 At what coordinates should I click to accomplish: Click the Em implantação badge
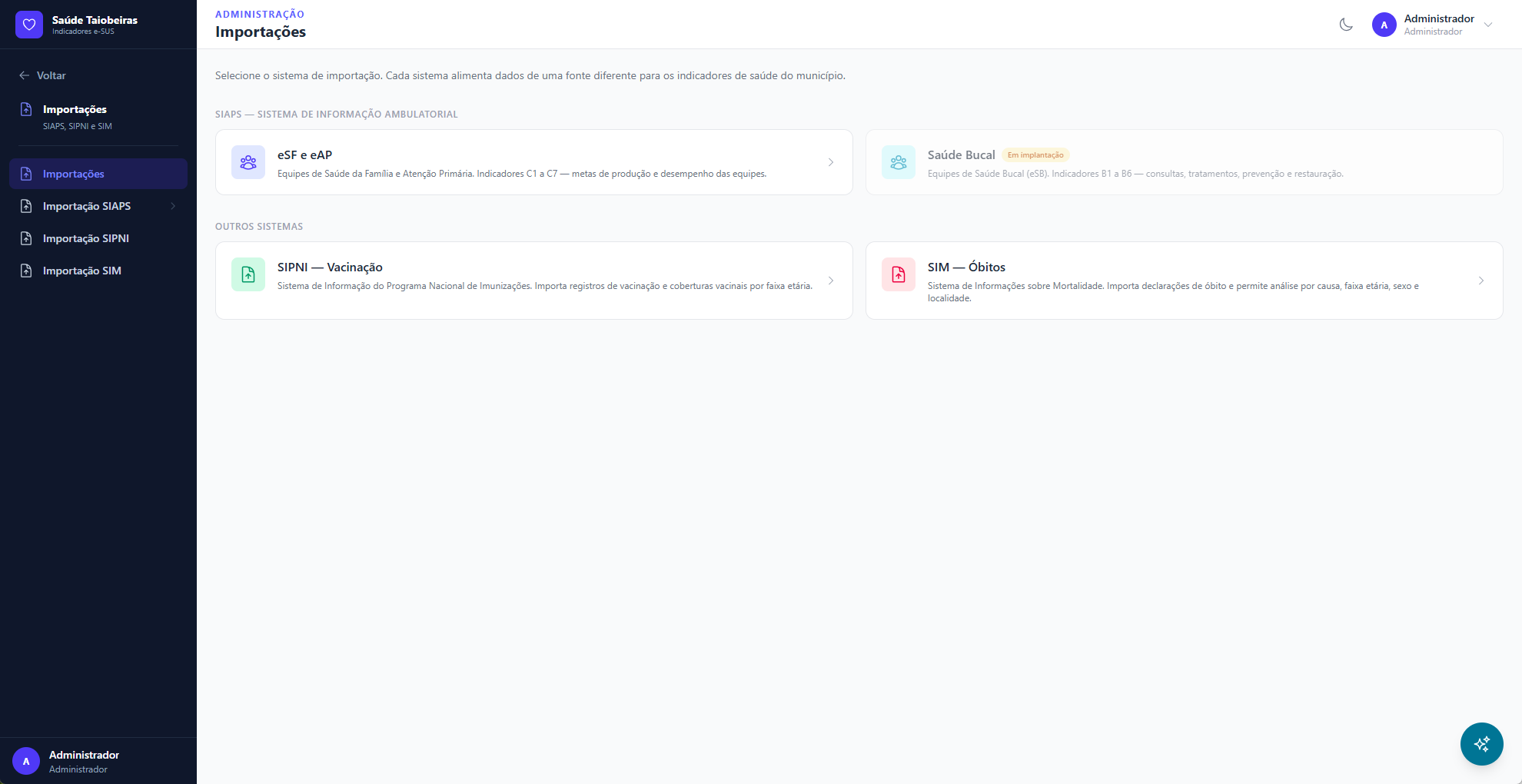tap(1035, 155)
